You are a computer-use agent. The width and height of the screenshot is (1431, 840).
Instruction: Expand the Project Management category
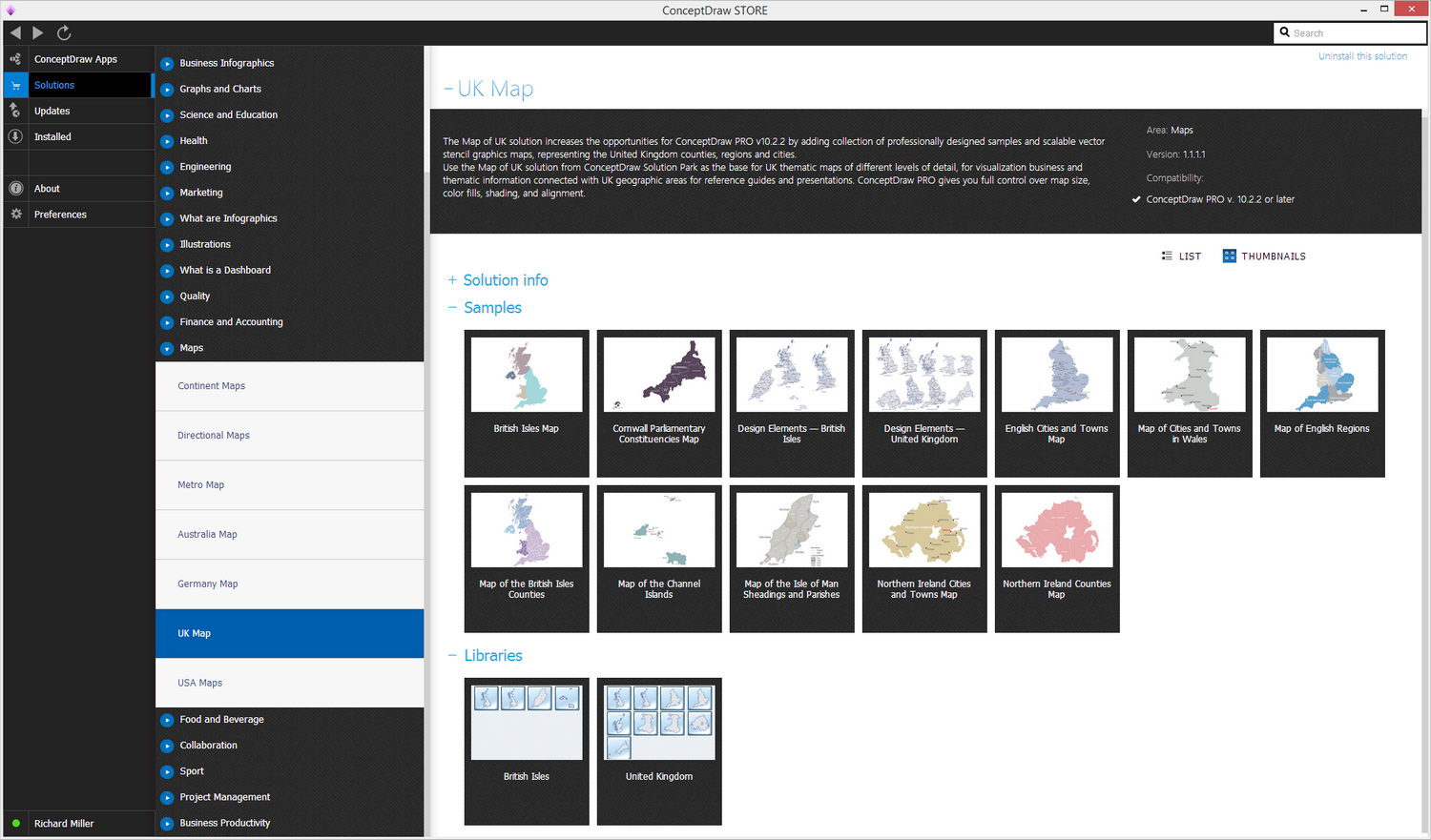167,797
